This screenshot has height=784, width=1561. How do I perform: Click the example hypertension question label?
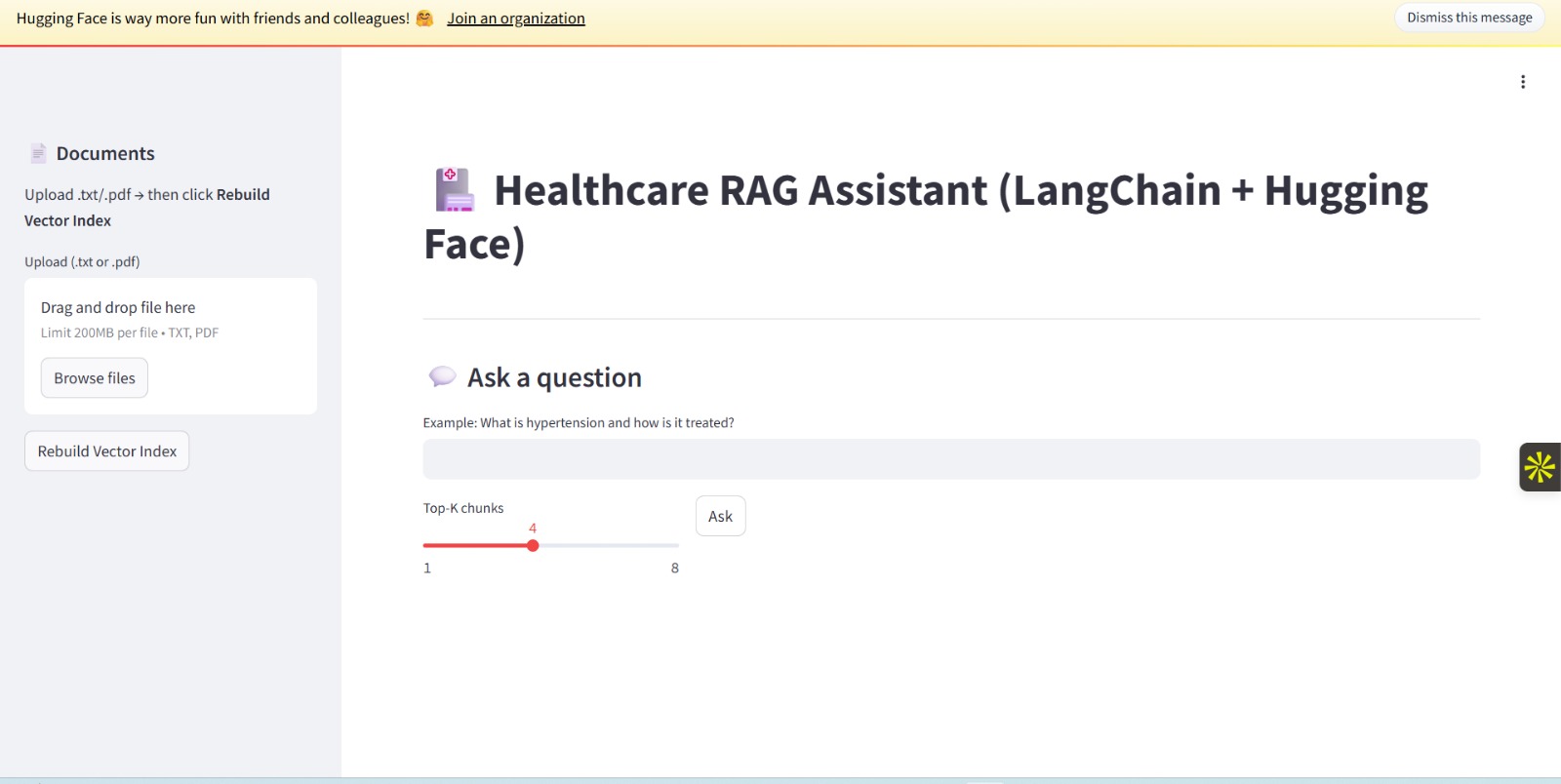tap(579, 422)
